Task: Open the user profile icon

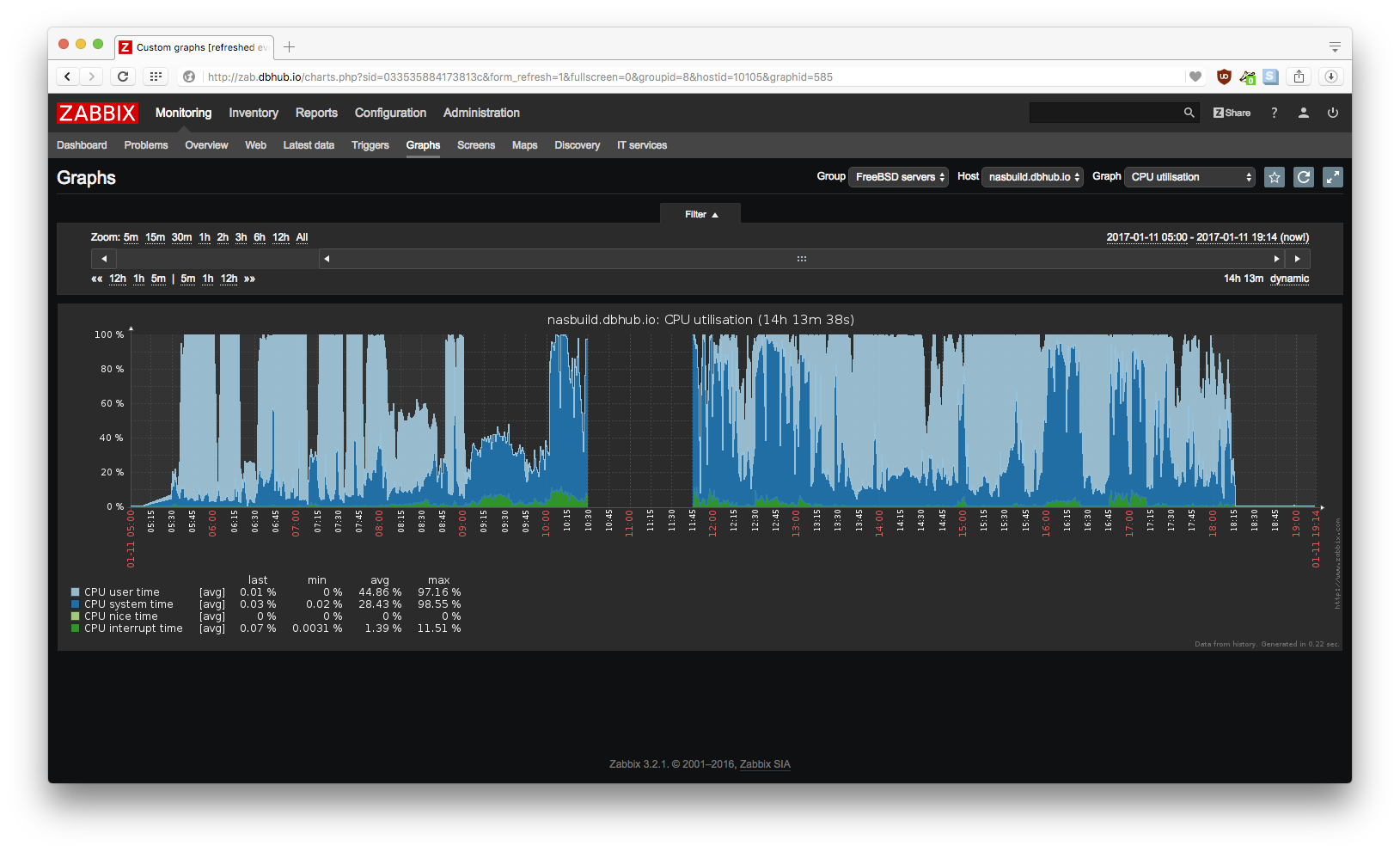Action: (1303, 113)
